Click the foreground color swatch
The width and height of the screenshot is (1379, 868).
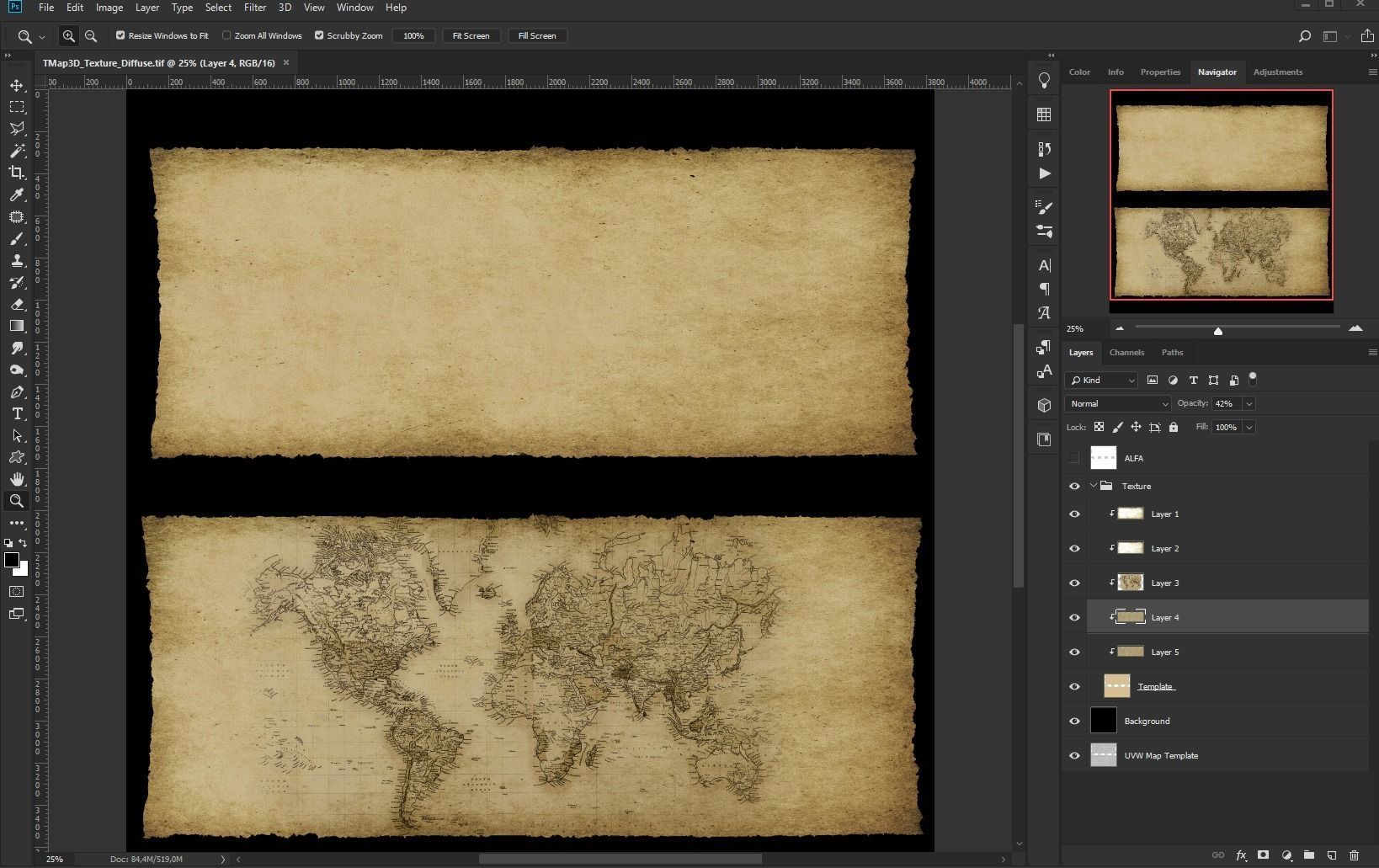pyautogui.click(x=12, y=561)
